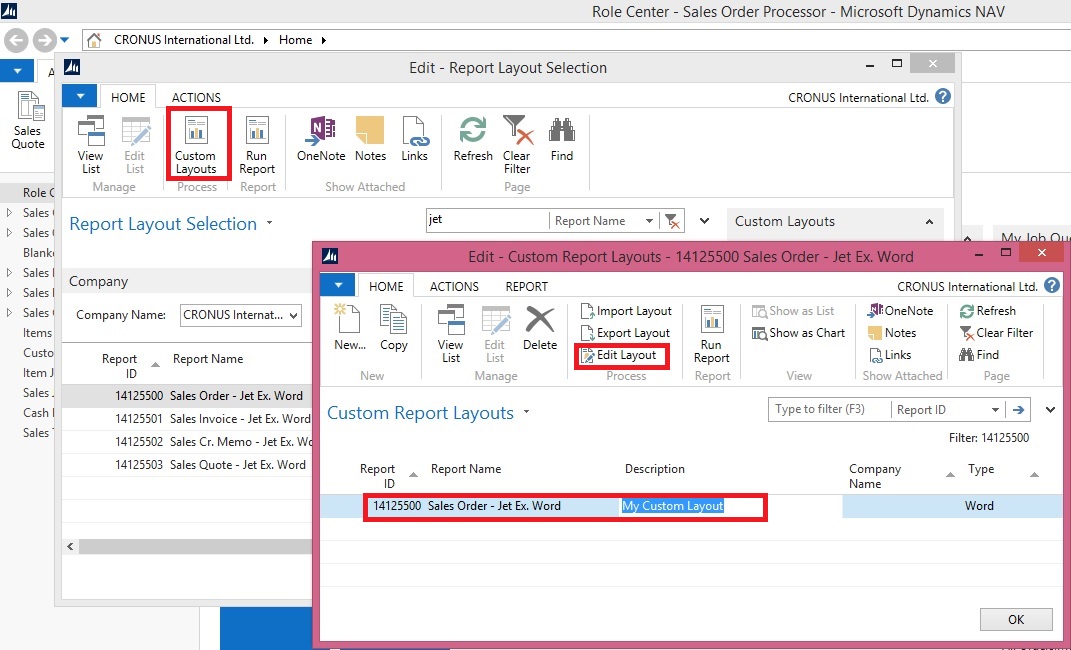Expand the Report ID filter dropdown

pyautogui.click(x=995, y=410)
